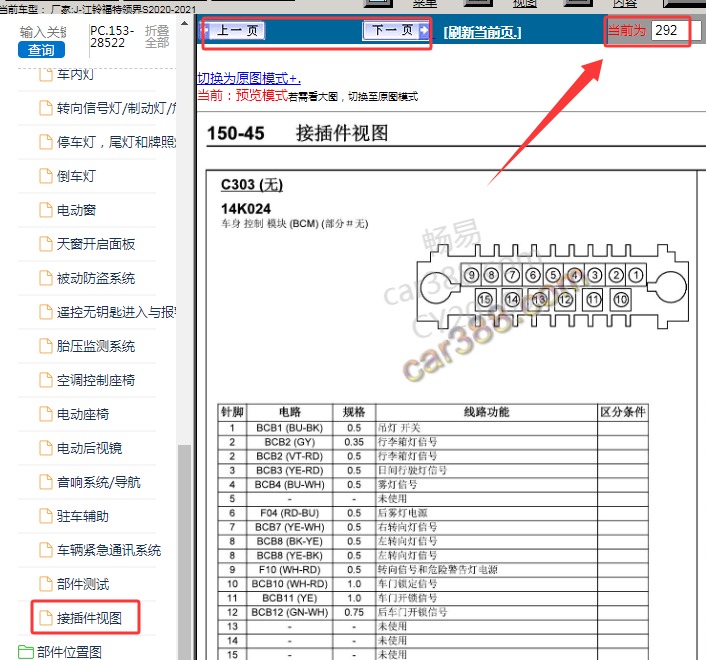This screenshot has height=660, width=706.
Task: Click the document icon beside 倒车灯
Action: tap(45, 176)
